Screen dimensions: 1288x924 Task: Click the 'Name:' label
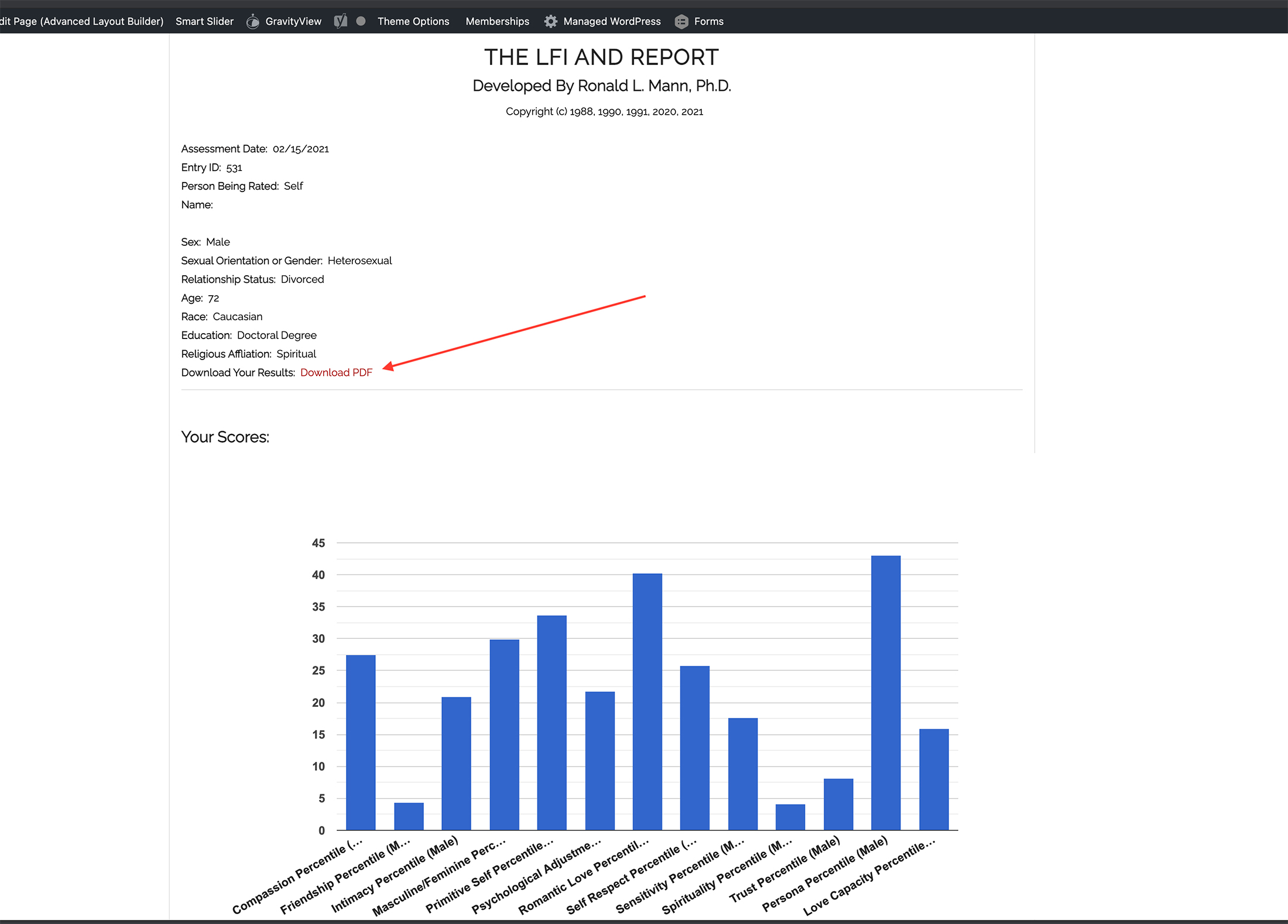197,205
